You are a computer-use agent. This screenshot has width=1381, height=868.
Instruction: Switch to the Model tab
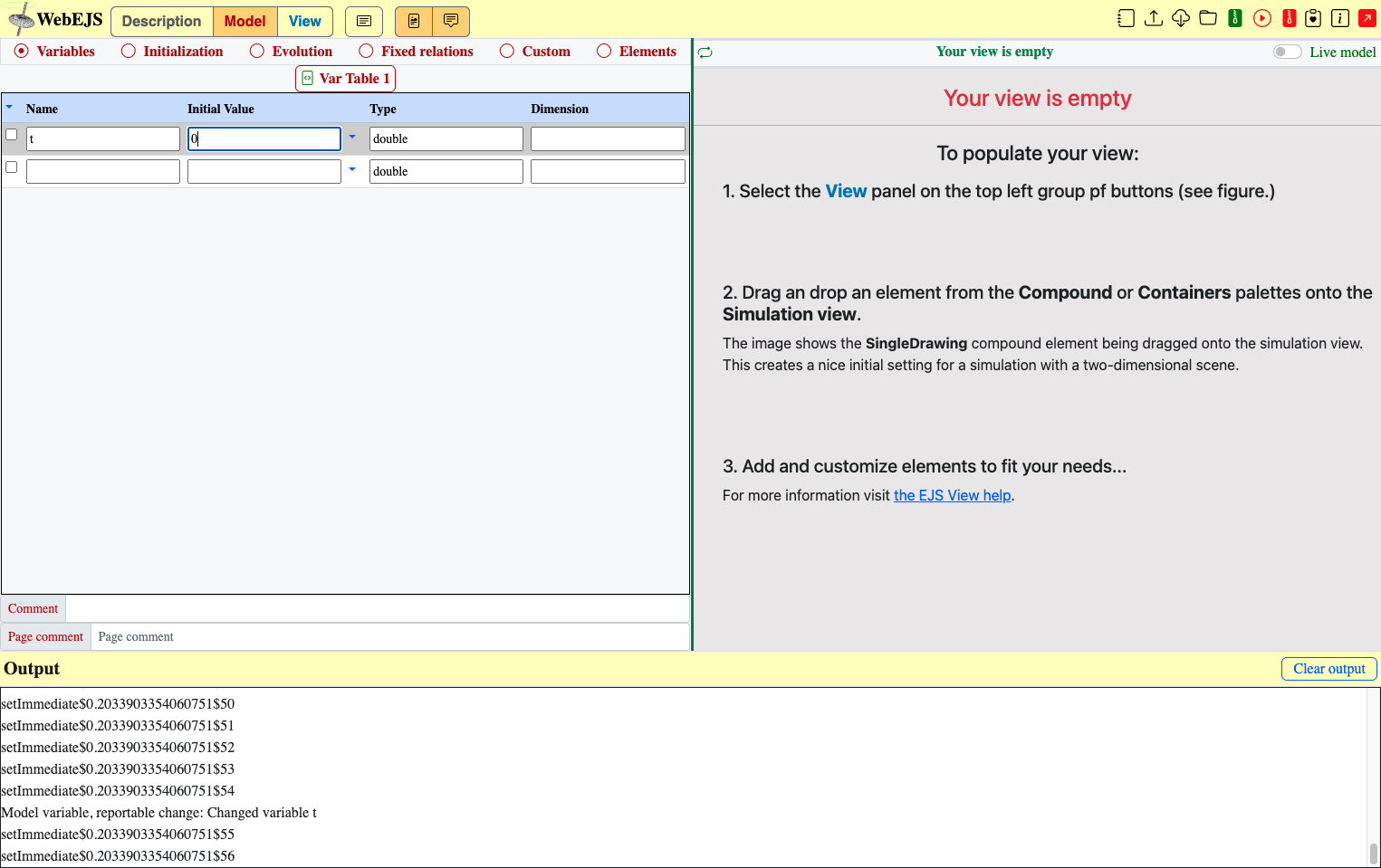245,22
